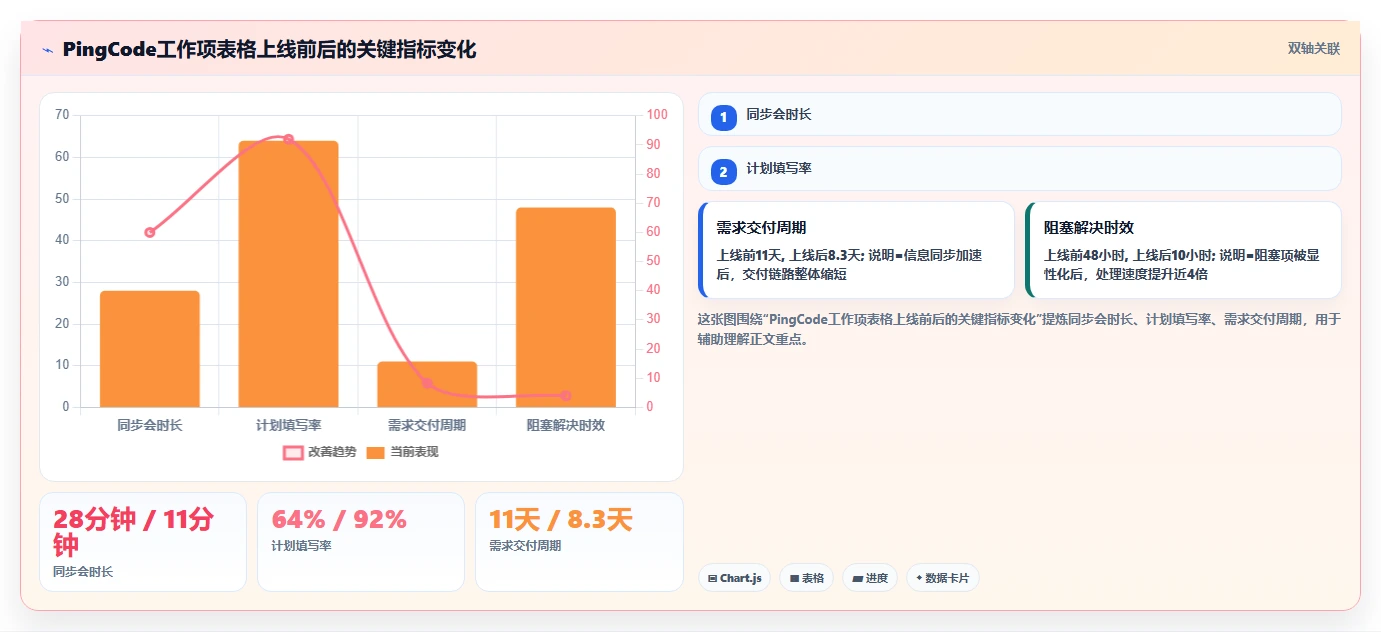Click the 11天 / 8.3天 stat card
Screen dimensions: 1381x632
tap(579, 541)
